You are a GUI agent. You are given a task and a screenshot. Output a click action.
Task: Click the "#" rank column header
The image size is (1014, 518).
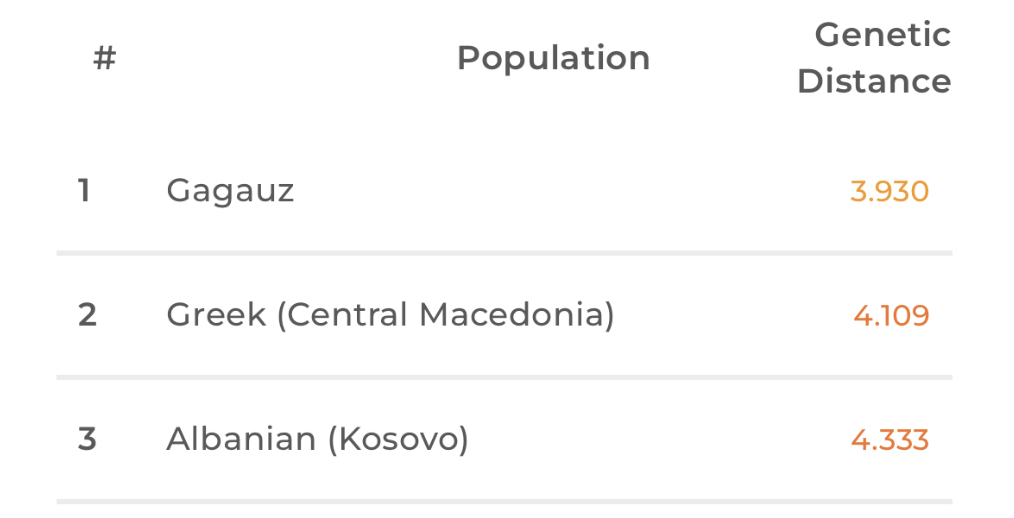coord(104,59)
